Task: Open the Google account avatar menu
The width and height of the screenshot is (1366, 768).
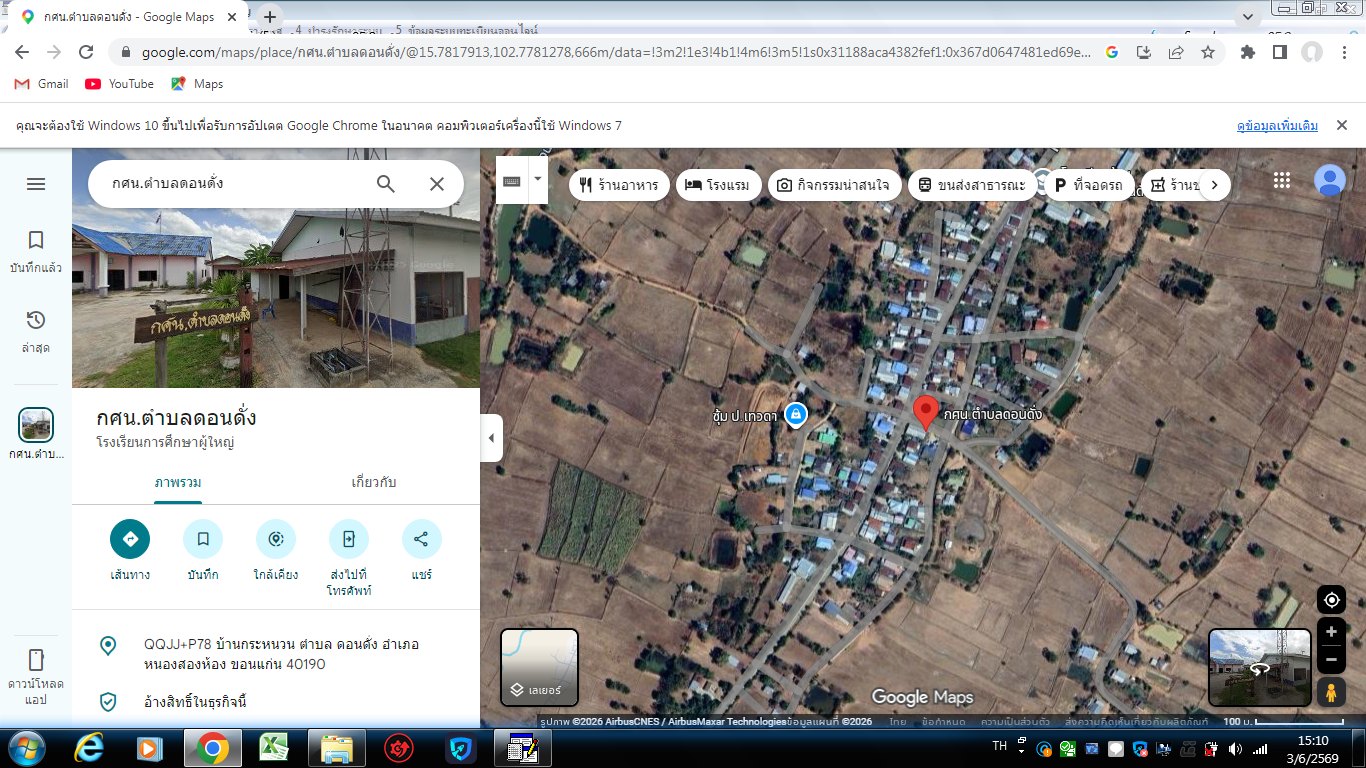Action: click(x=1329, y=180)
